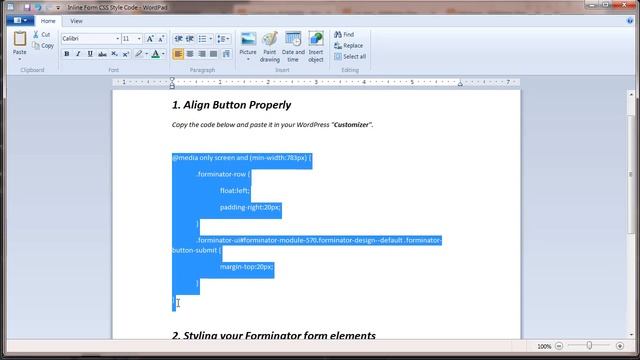Image resolution: width=640 pixels, height=360 pixels.
Task: Toggle superscript formatting
Action: (x=126, y=54)
